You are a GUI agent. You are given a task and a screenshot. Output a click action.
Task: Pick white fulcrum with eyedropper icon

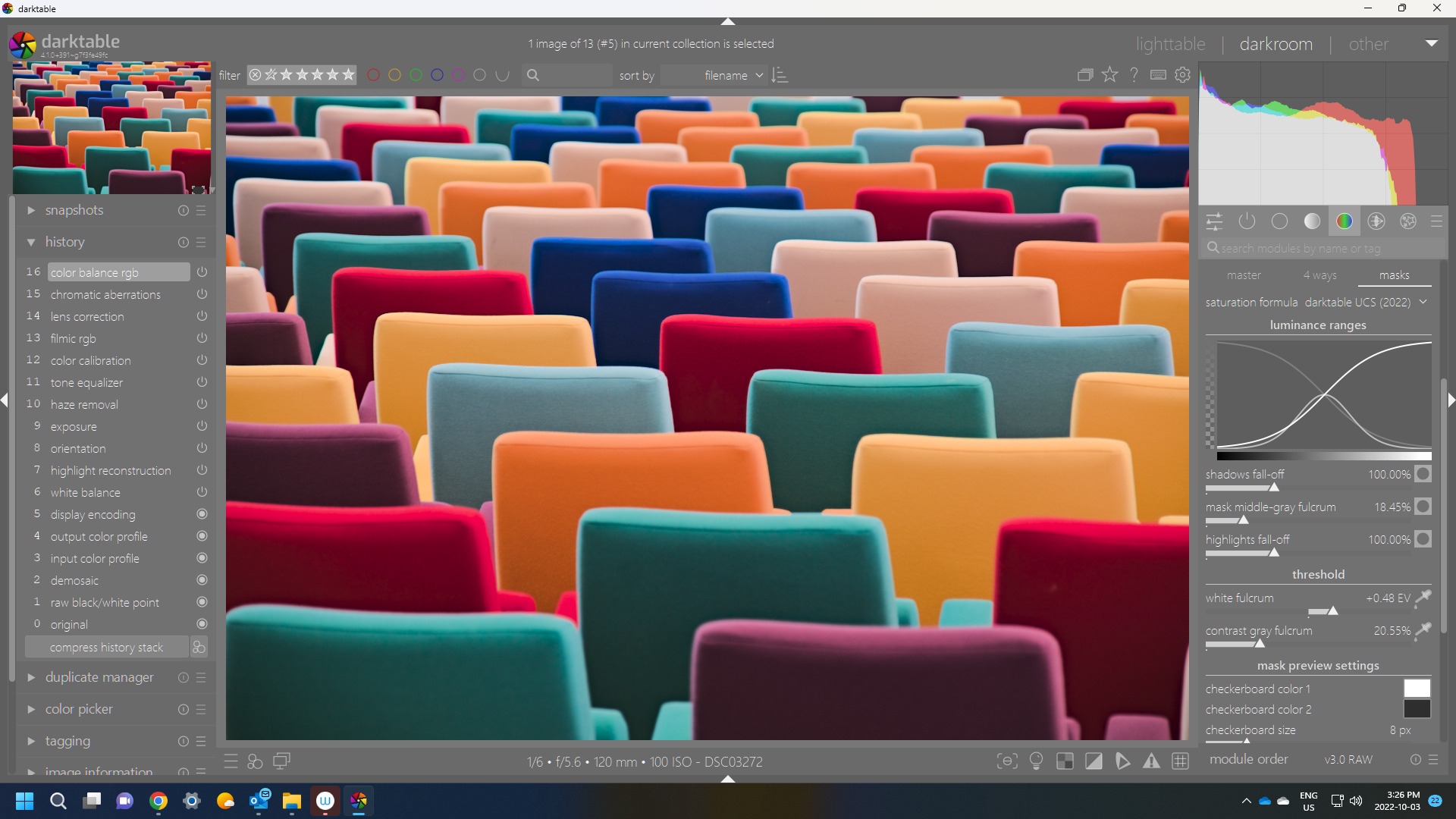pyautogui.click(x=1423, y=598)
